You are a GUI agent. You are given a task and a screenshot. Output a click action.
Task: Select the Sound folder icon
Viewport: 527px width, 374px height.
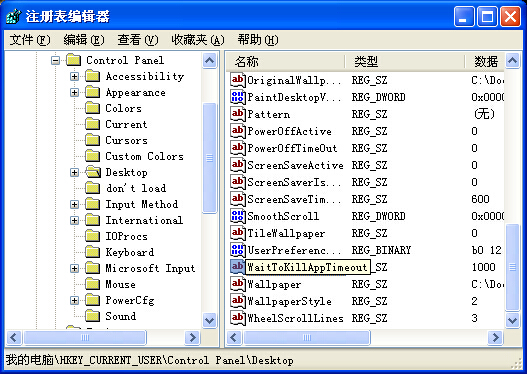92,316
